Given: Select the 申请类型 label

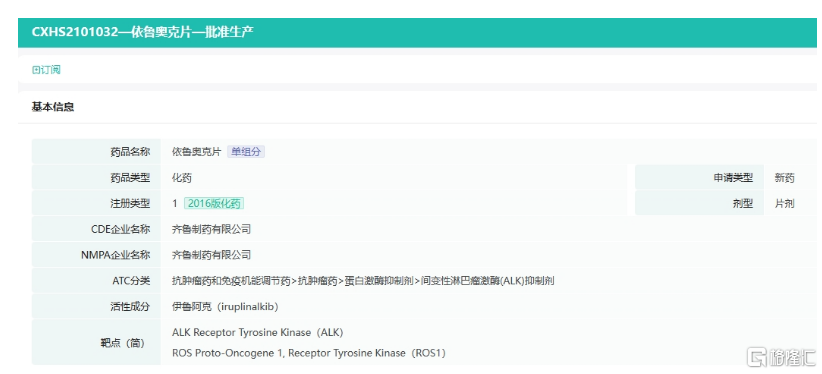Looking at the screenshot, I should click(733, 178).
